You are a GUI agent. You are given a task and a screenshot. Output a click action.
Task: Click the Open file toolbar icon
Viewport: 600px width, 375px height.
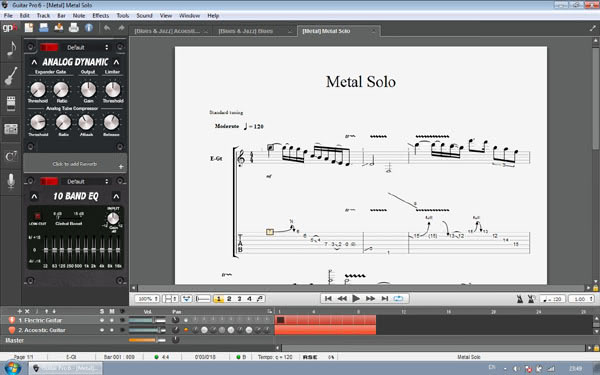click(x=44, y=28)
